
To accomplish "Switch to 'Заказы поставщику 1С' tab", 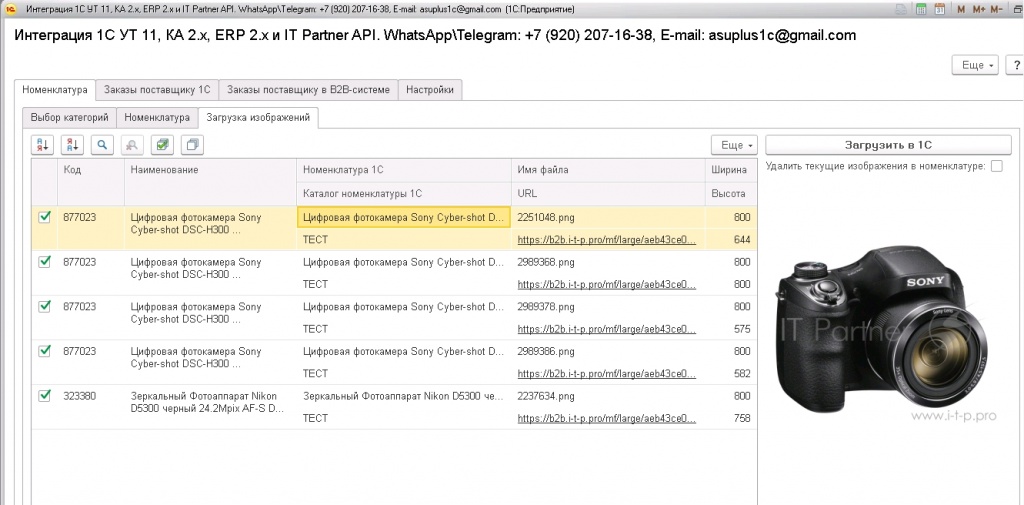I will coord(157,90).
